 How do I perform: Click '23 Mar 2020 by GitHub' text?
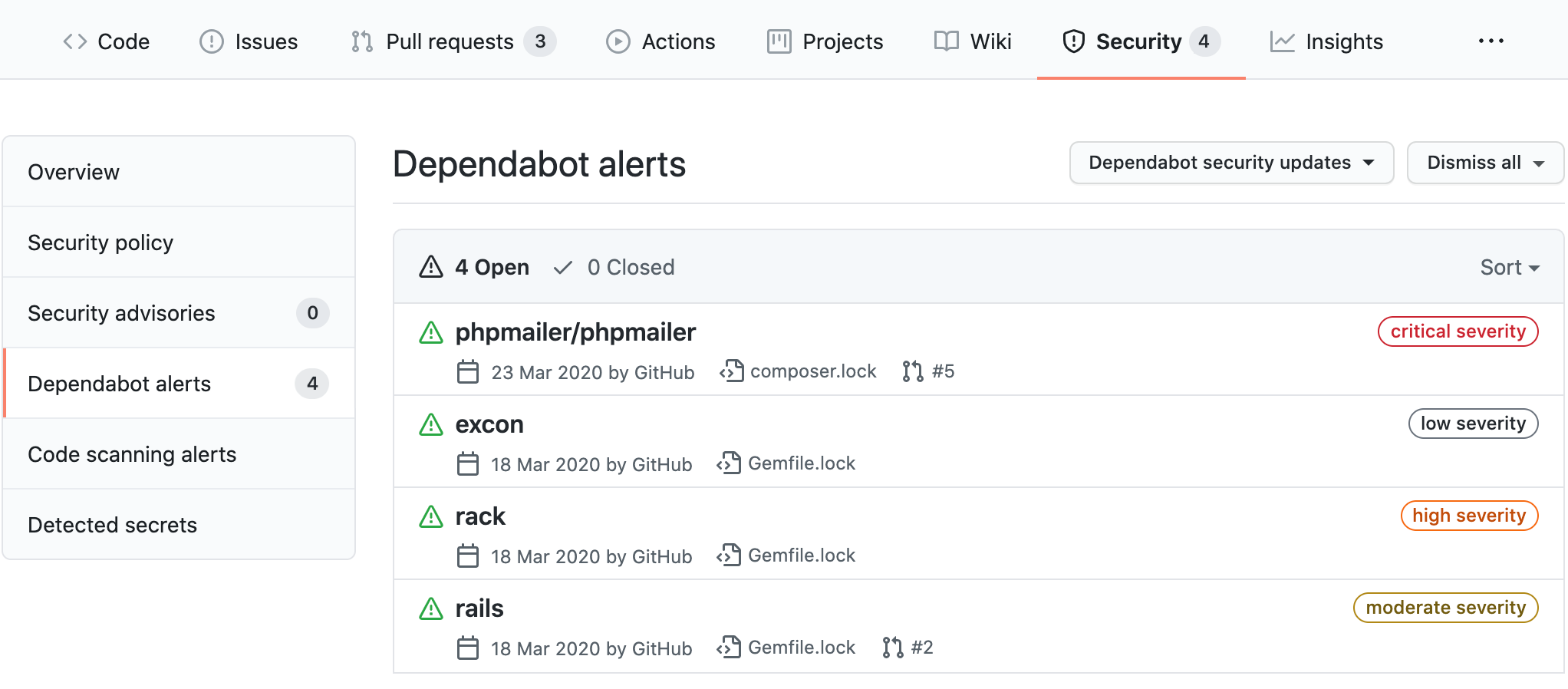593,372
